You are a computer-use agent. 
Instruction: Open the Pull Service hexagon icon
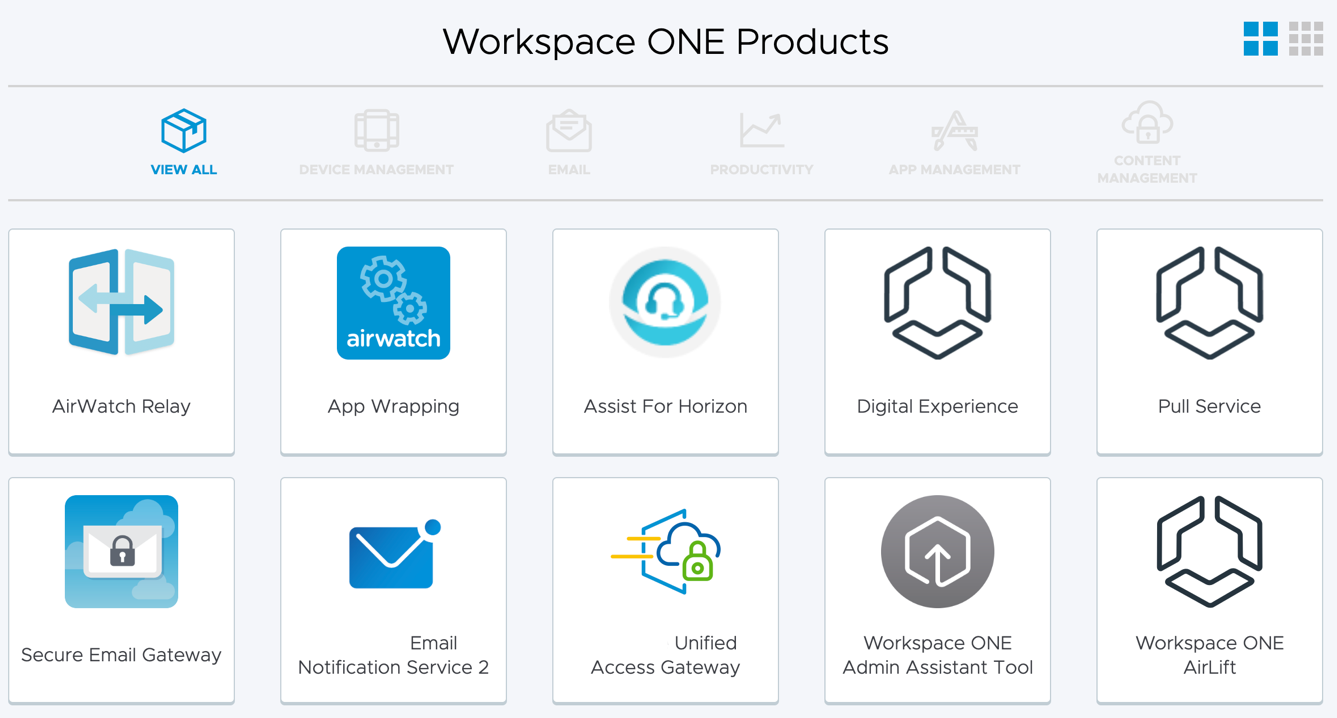[1209, 303]
